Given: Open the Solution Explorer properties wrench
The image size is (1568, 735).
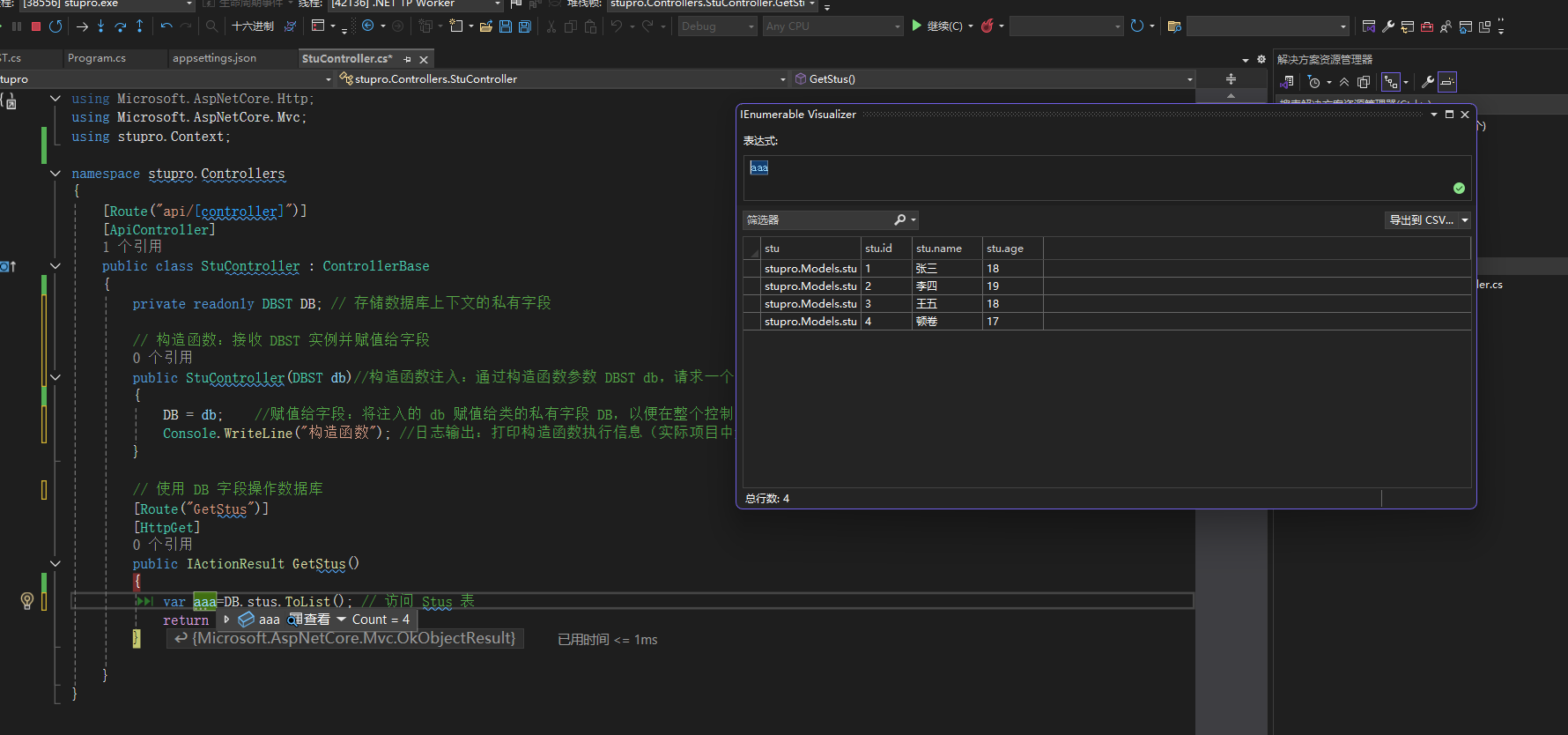Looking at the screenshot, I should click(1428, 82).
